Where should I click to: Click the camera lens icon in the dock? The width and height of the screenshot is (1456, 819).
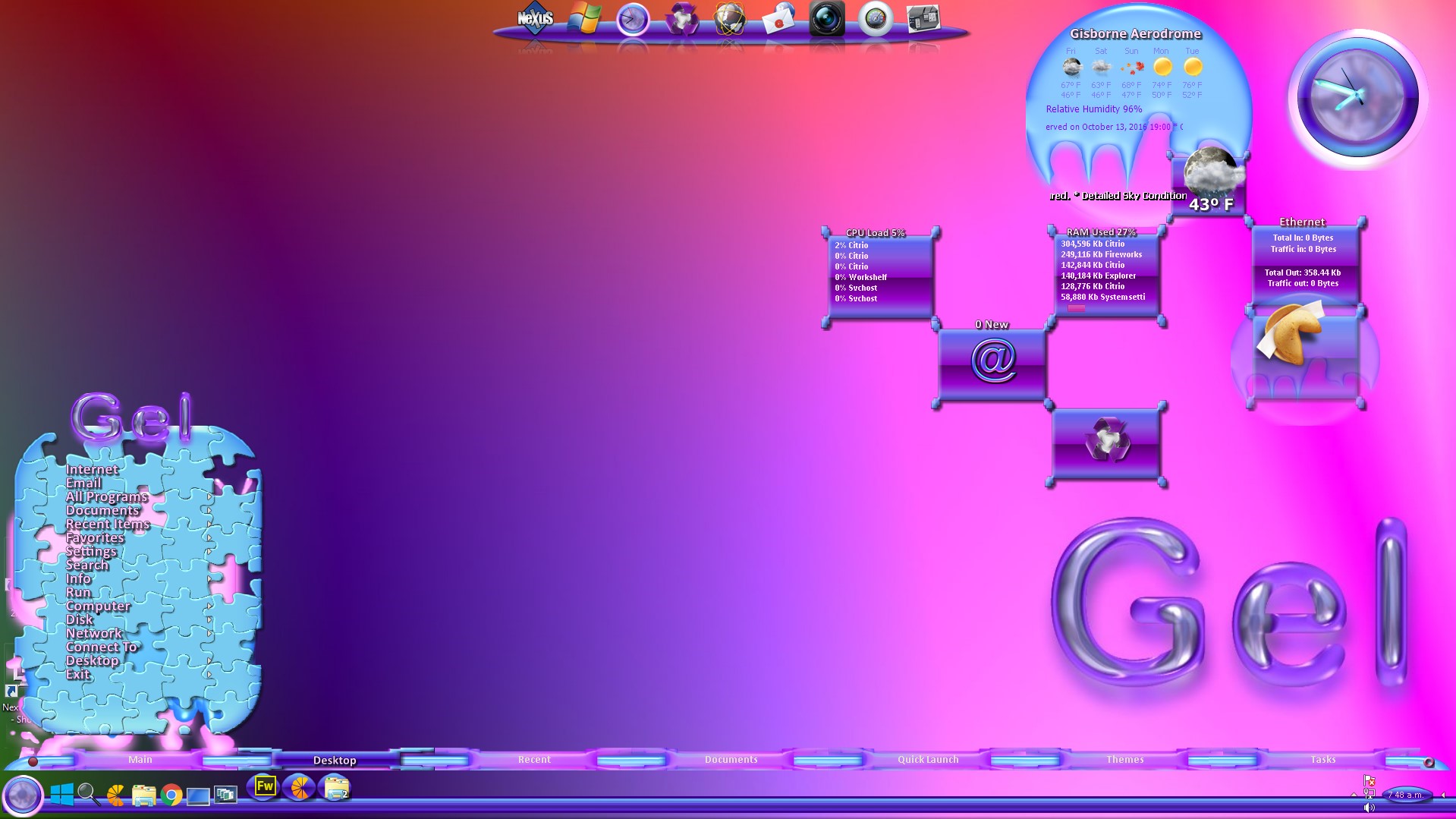(826, 19)
